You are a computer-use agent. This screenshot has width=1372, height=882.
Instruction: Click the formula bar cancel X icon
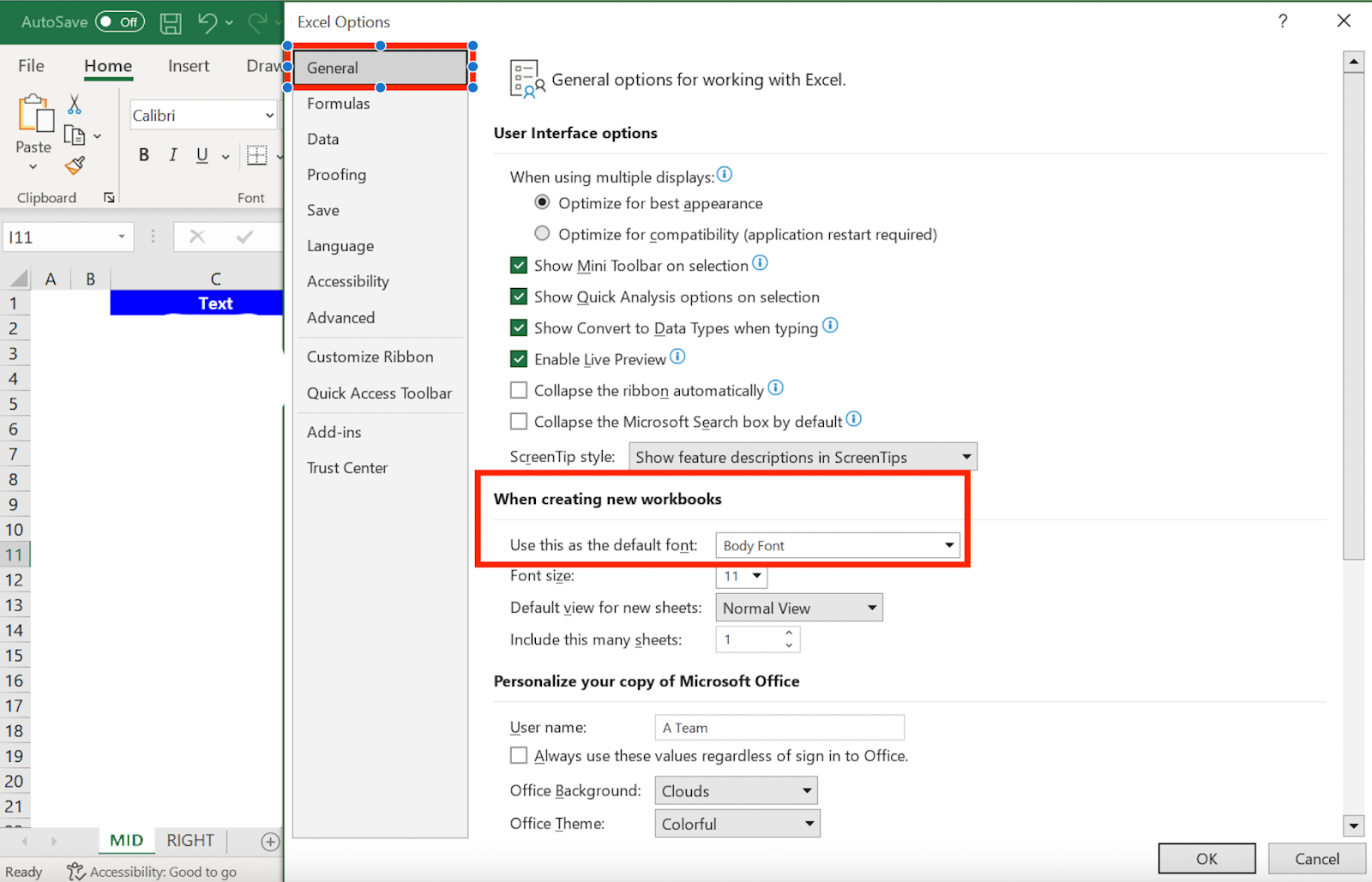(x=197, y=237)
